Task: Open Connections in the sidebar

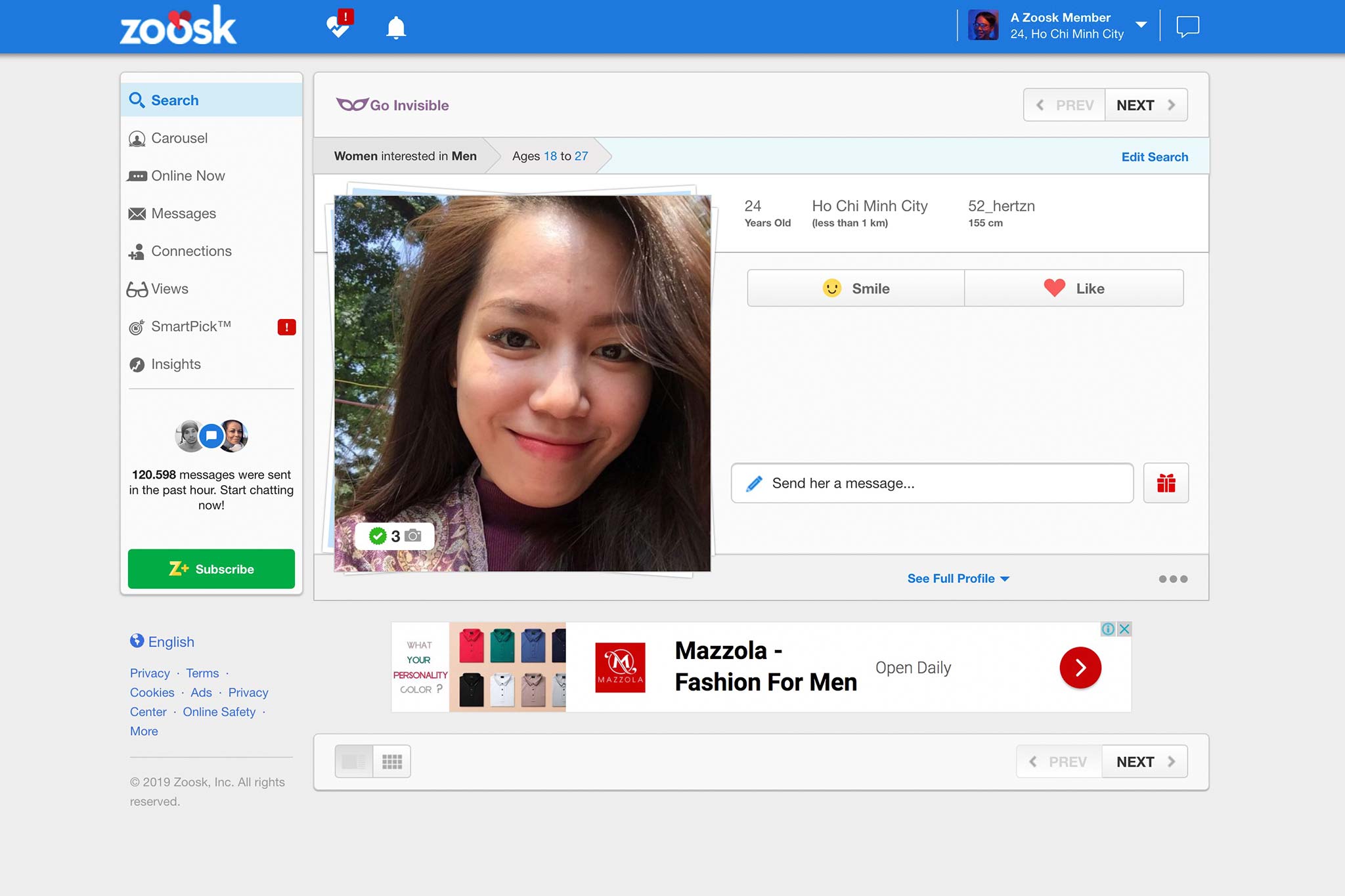Action: [x=211, y=251]
